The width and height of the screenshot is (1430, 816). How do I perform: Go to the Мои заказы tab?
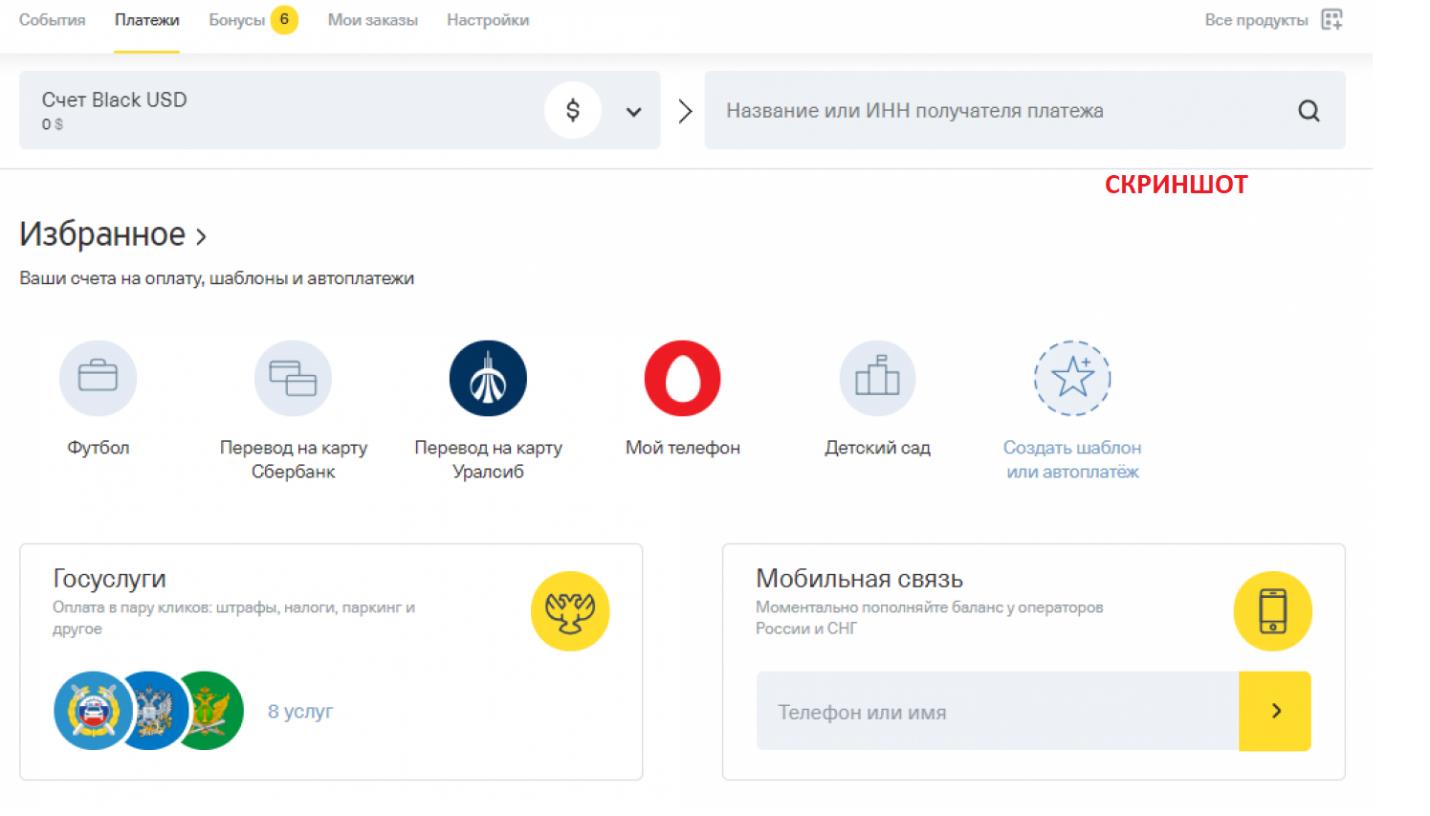tap(373, 20)
